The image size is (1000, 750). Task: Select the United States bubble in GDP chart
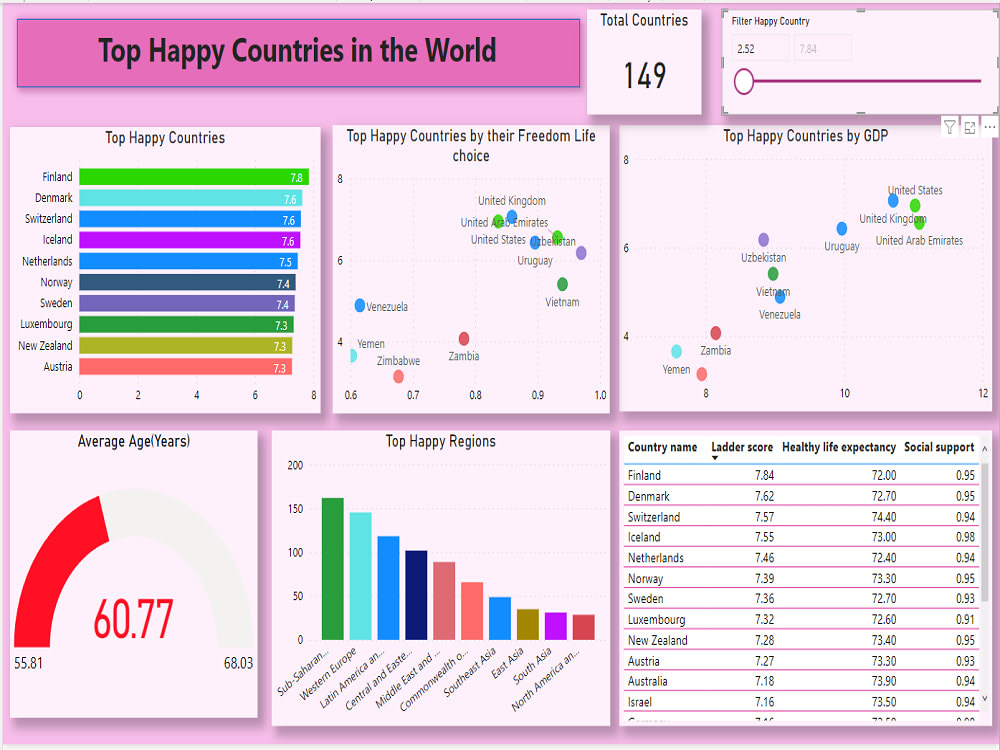click(893, 200)
